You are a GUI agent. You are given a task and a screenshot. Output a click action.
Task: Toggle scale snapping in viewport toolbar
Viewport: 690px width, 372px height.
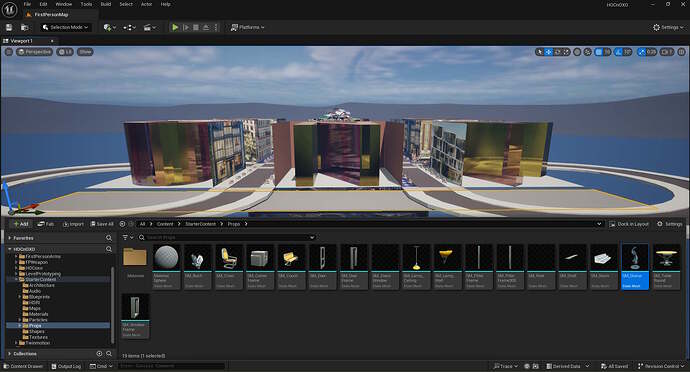click(647, 52)
